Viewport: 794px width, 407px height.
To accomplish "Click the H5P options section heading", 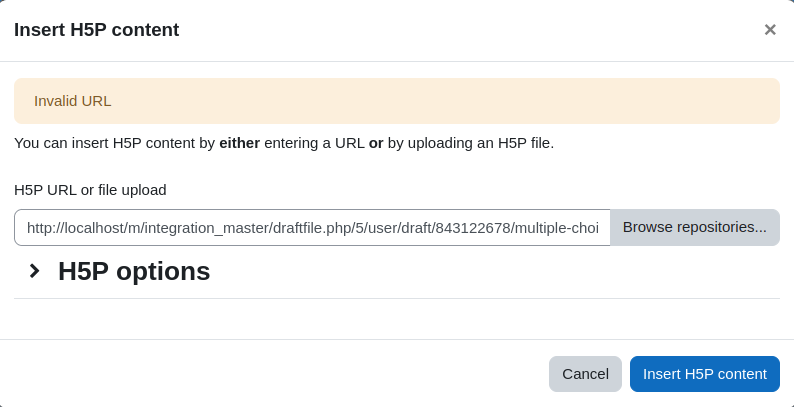I will pos(134,271).
